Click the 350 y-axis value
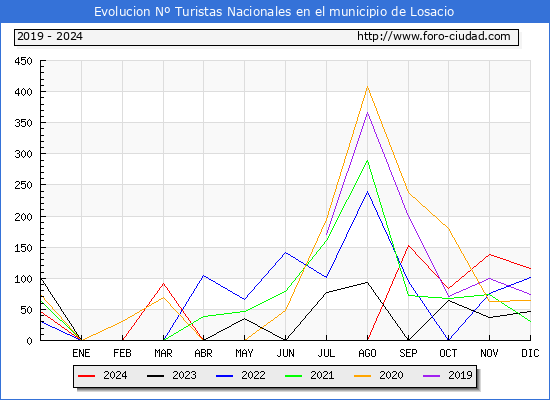The width and height of the screenshot is (550, 400). [24, 123]
